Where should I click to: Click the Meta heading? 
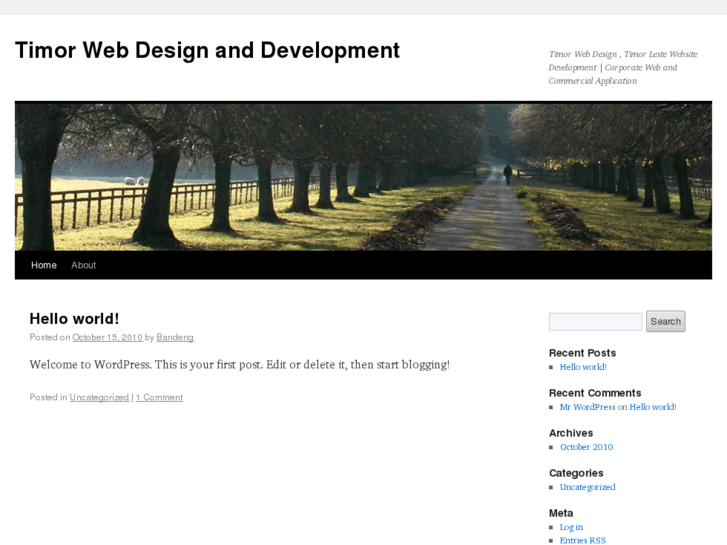pyautogui.click(x=561, y=513)
